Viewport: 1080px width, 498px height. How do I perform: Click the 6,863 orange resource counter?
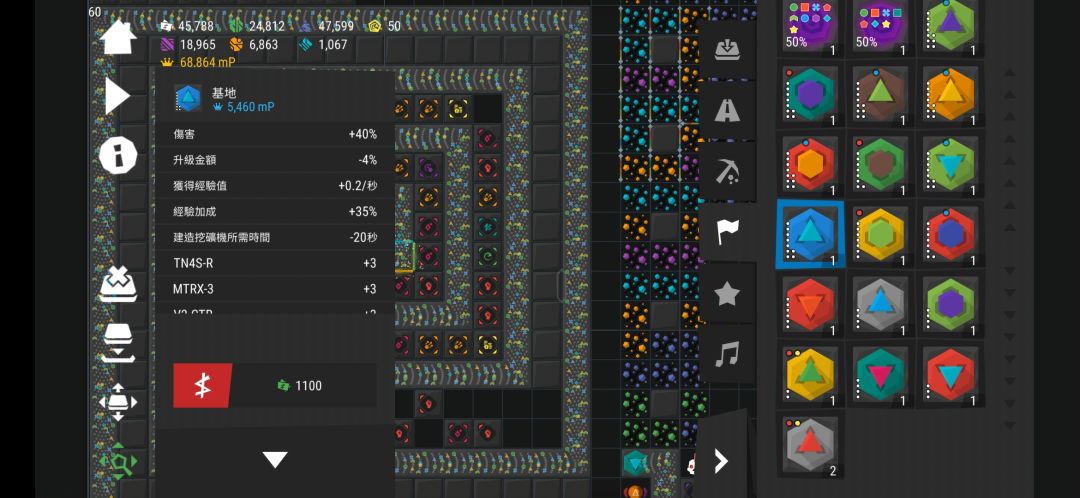click(x=254, y=45)
